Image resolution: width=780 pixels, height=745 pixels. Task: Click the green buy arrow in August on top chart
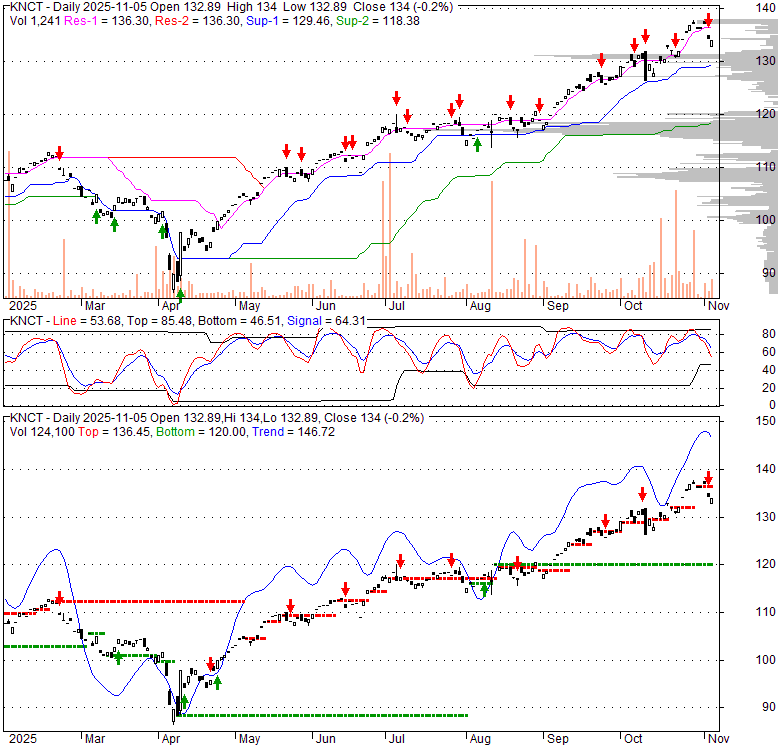[x=478, y=144]
